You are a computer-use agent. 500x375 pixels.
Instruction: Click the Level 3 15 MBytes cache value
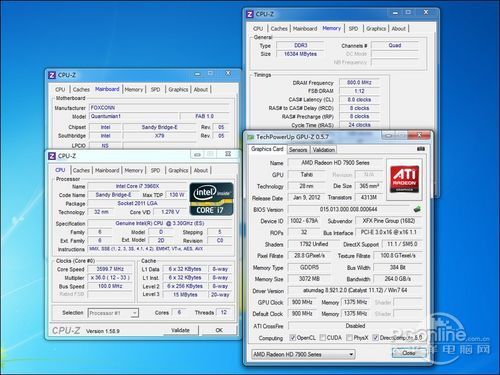click(185, 295)
